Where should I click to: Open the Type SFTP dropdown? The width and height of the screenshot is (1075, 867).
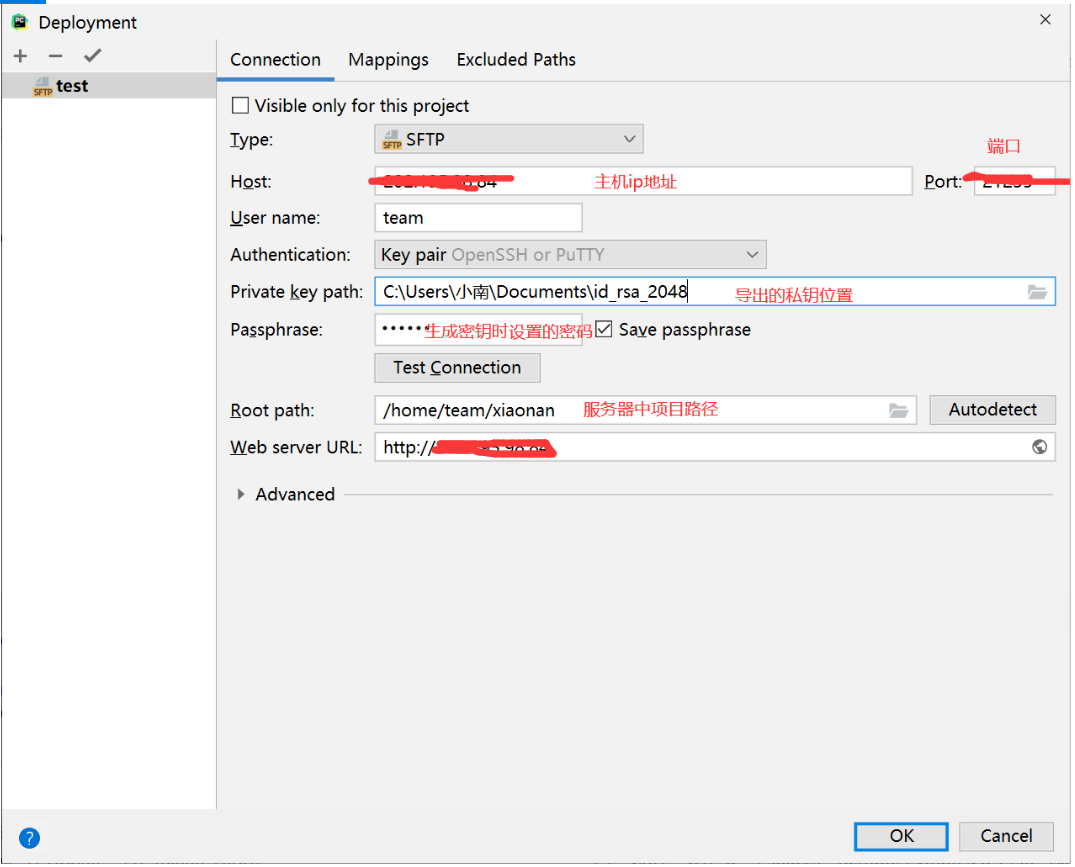point(509,139)
